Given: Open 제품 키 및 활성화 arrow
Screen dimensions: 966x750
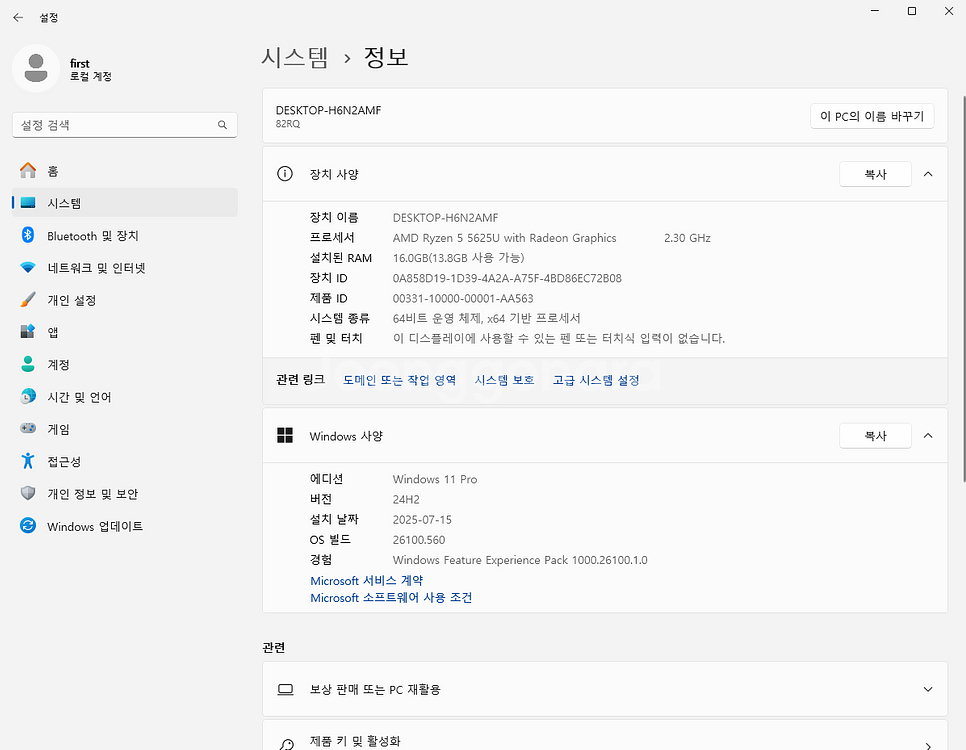Looking at the screenshot, I should point(928,746).
